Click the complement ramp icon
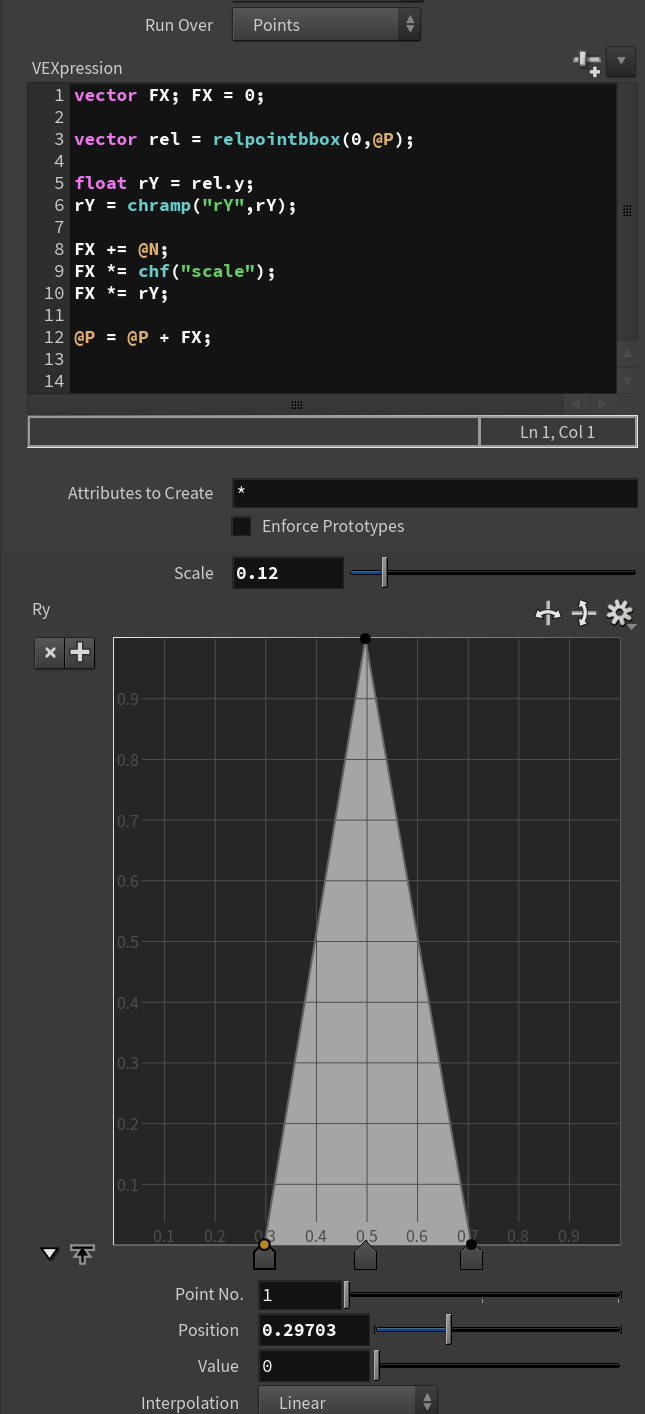The width and height of the screenshot is (645, 1414). click(584, 614)
